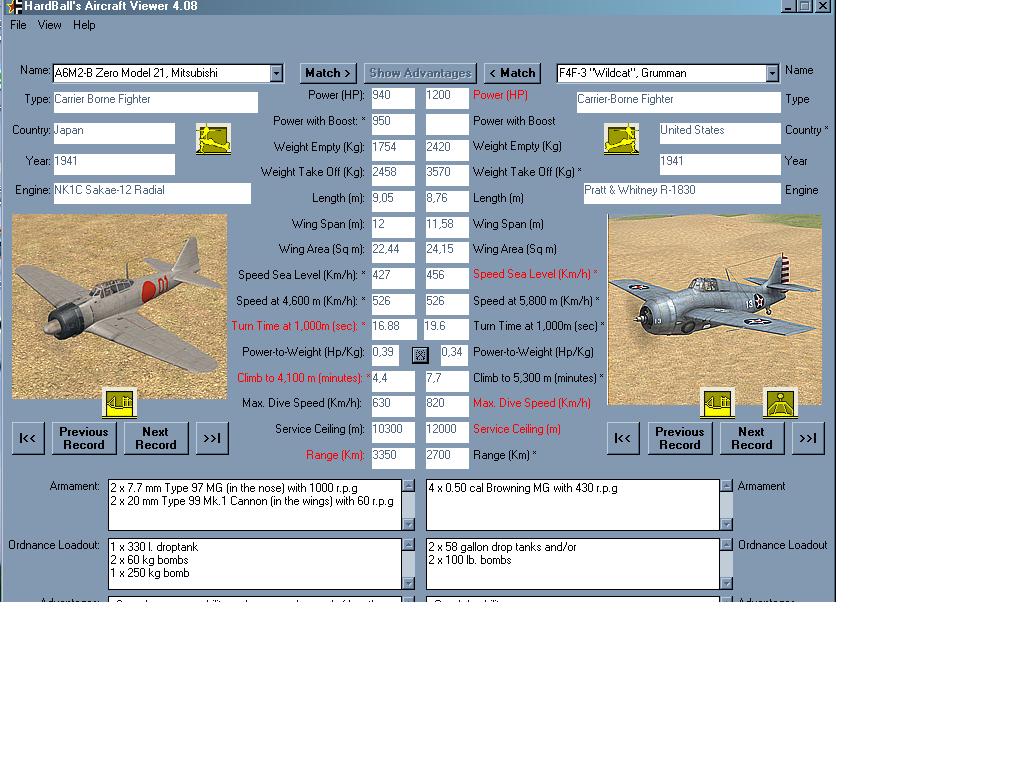Click the 'Japan' country field
Image resolution: width=1024 pixels, height=768 pixels.
click(x=114, y=133)
